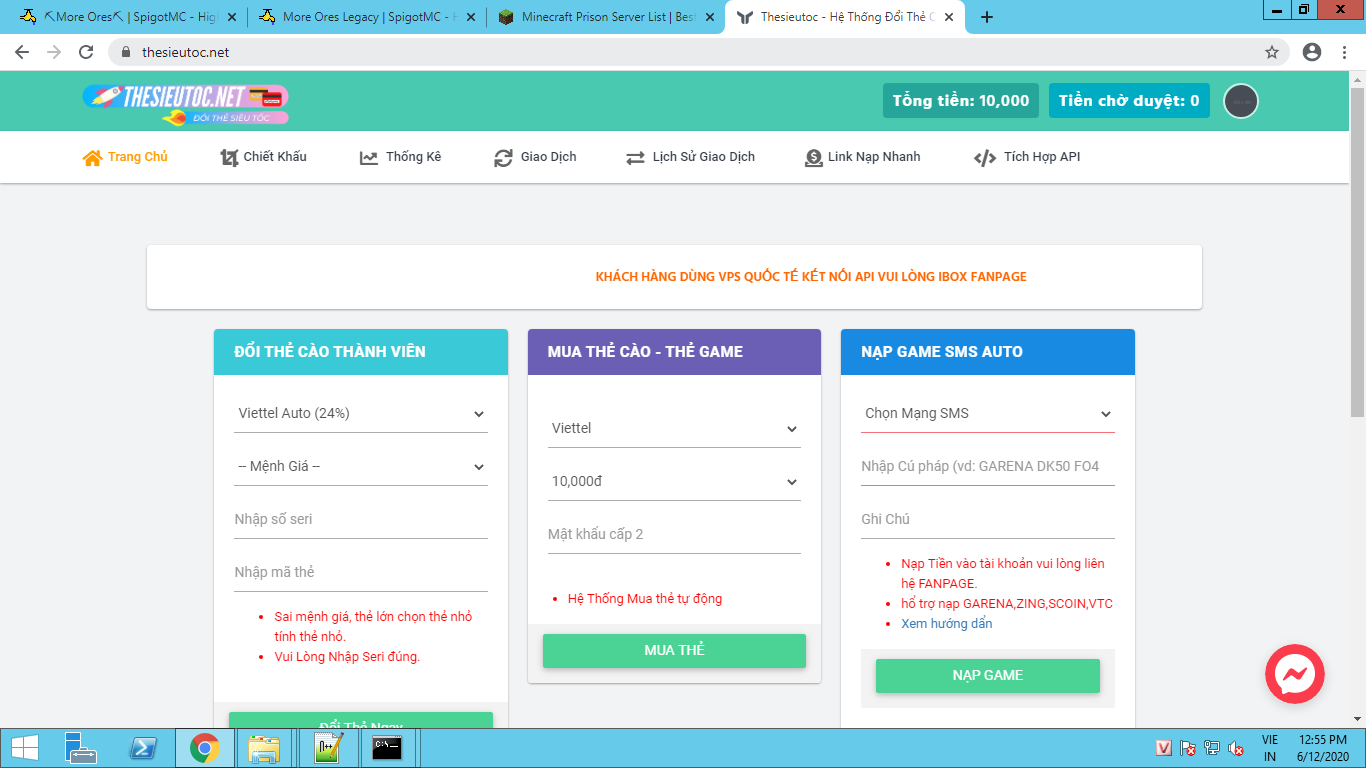Go to Trang Chủ home page
The width and height of the screenshot is (1366, 768).
pyautogui.click(x=125, y=157)
